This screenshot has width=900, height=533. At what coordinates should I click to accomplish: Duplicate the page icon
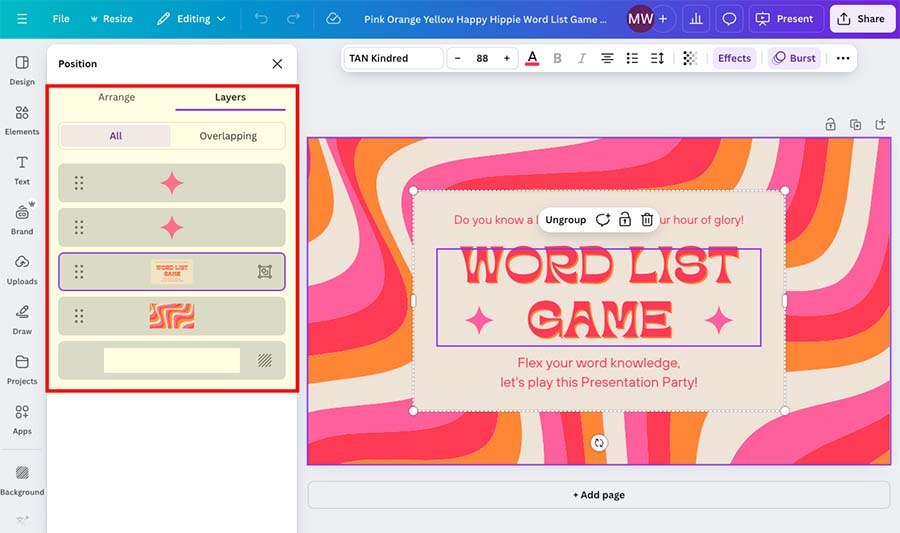tap(855, 124)
